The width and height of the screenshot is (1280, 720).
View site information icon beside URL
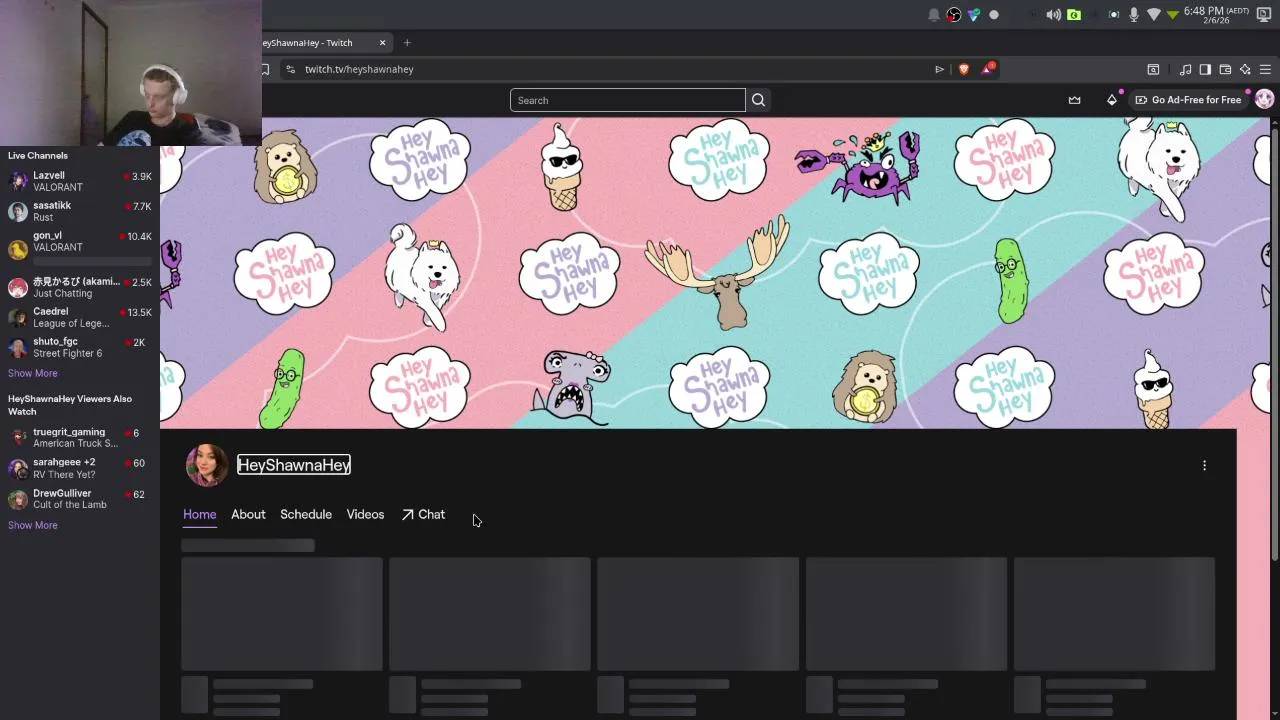pyautogui.click(x=290, y=69)
